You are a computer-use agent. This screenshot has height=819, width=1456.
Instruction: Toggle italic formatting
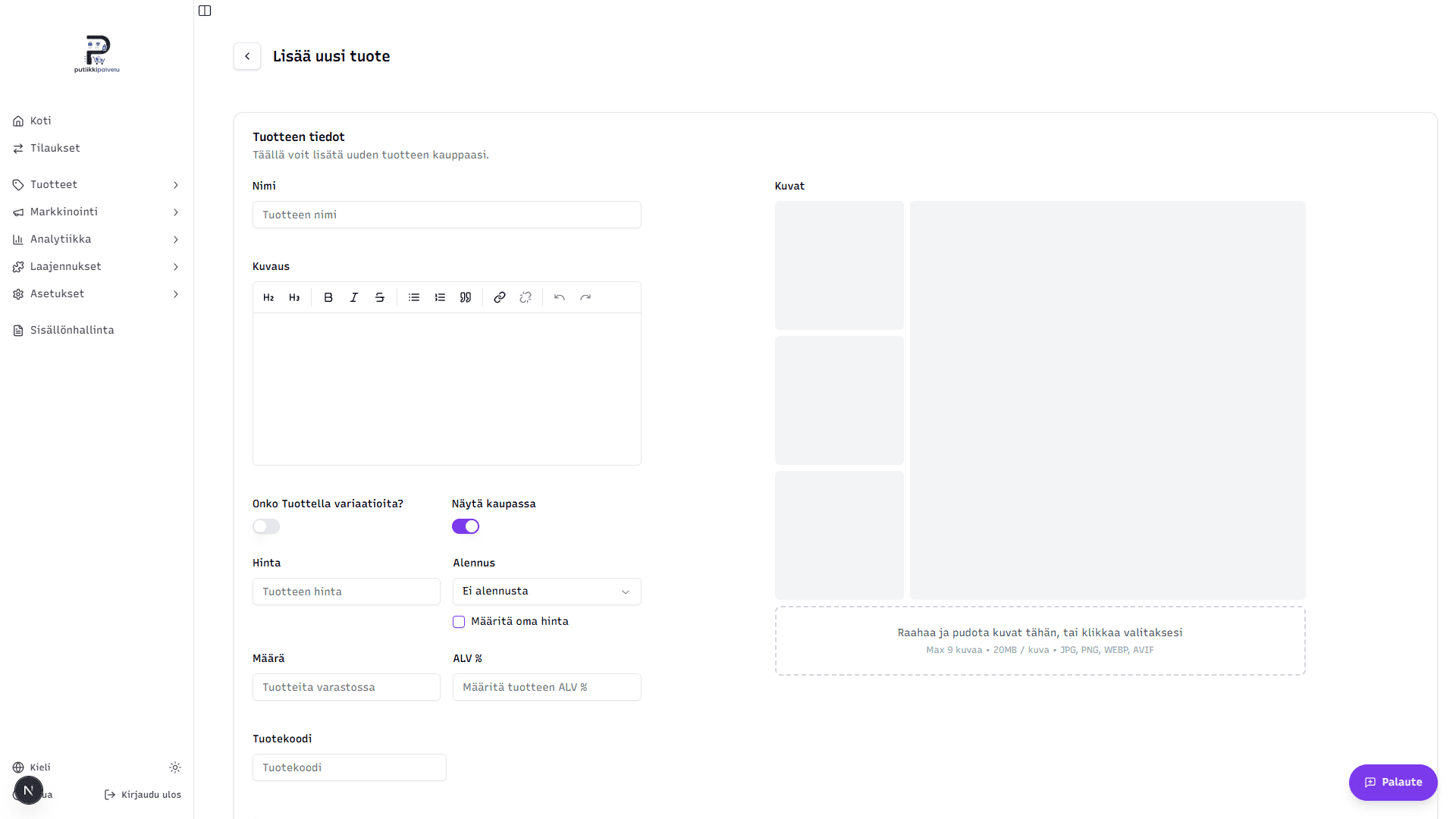354,297
